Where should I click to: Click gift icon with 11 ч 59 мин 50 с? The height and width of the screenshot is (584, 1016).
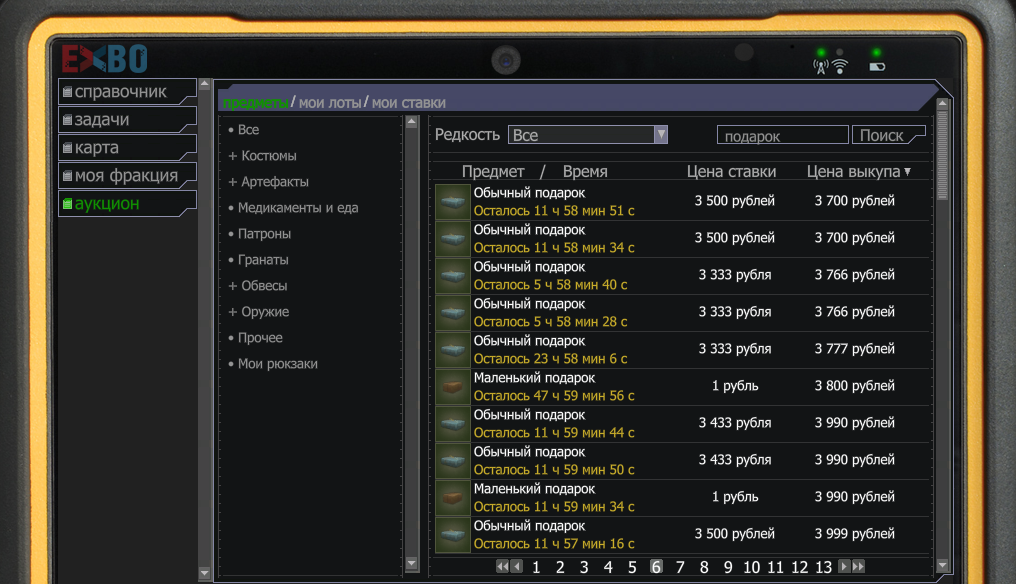452,460
